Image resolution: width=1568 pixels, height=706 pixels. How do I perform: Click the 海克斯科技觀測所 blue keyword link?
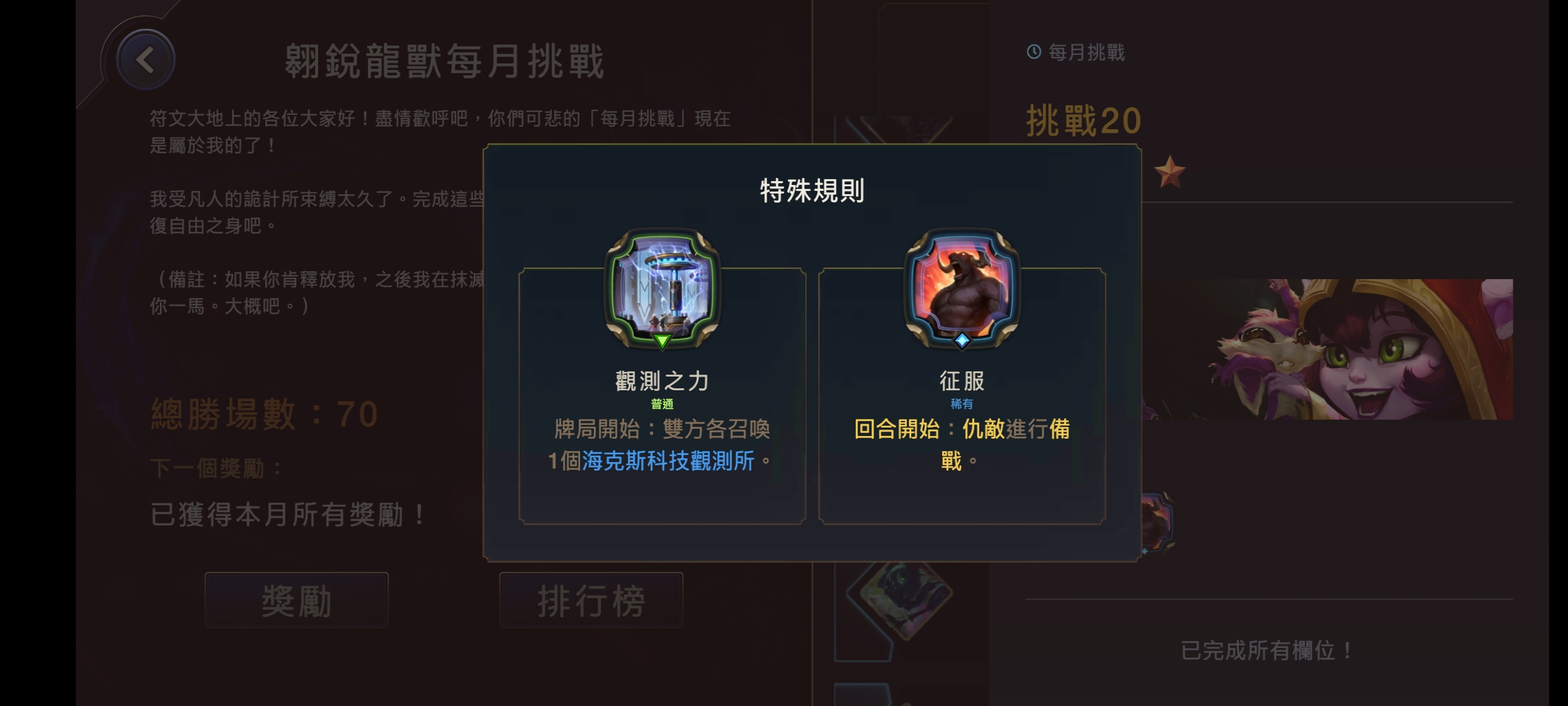point(668,461)
